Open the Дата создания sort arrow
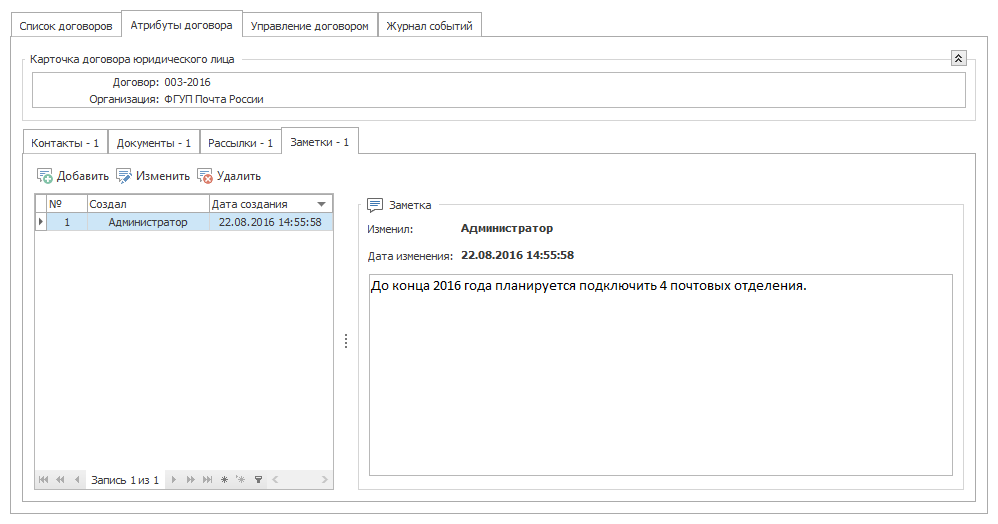The image size is (998, 524). click(321, 204)
